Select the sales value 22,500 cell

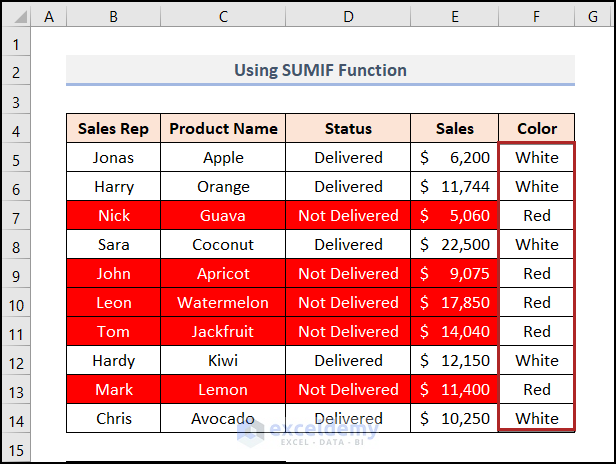pyautogui.click(x=455, y=244)
